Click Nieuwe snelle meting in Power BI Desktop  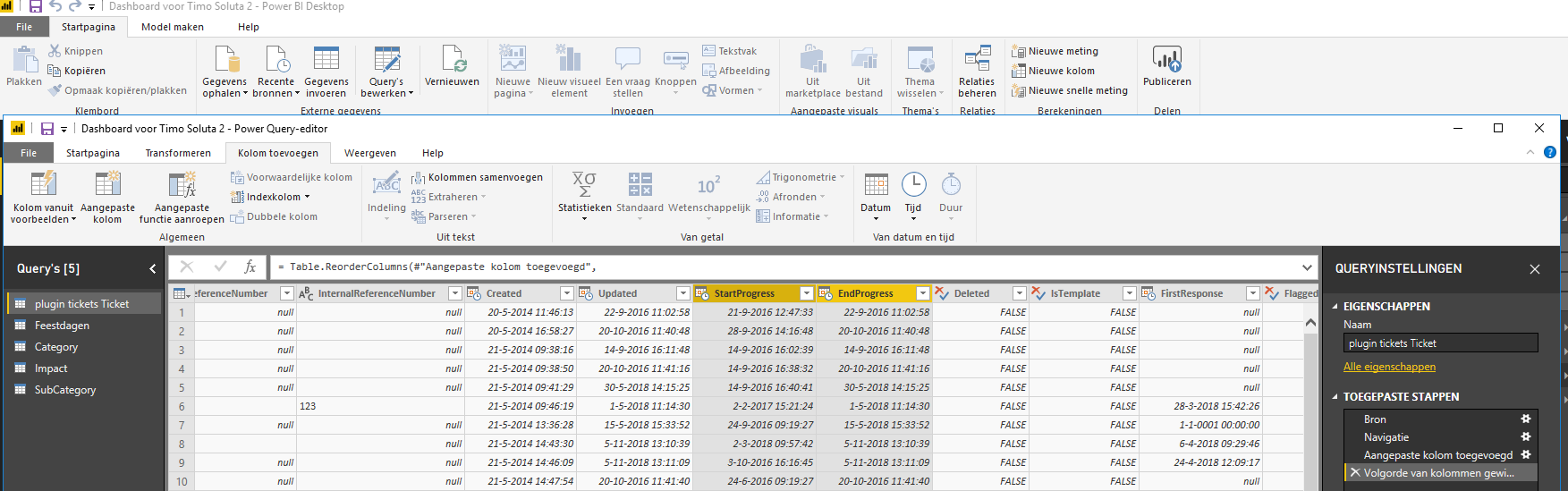(1069, 90)
